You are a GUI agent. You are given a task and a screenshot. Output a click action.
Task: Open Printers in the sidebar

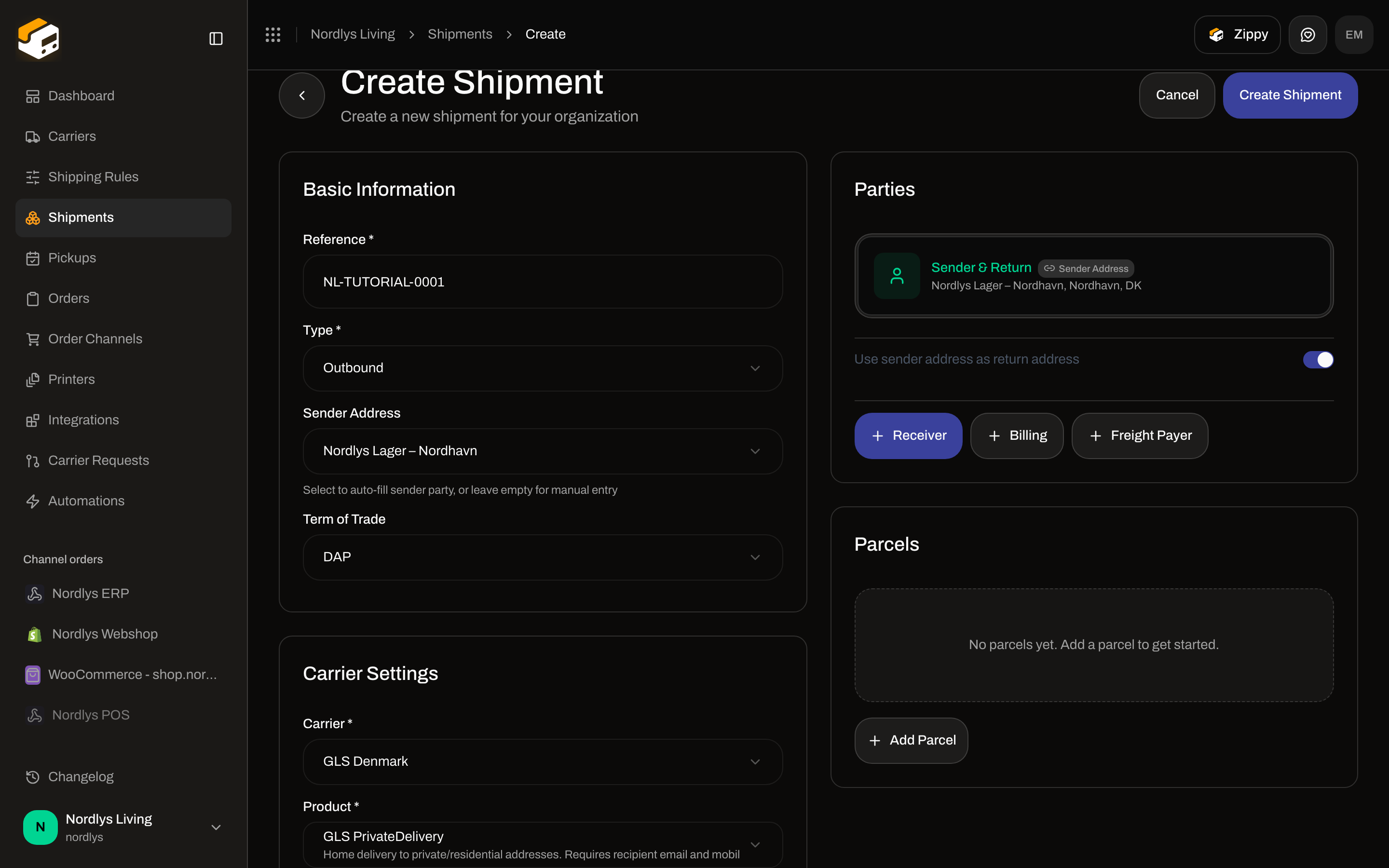click(123, 380)
